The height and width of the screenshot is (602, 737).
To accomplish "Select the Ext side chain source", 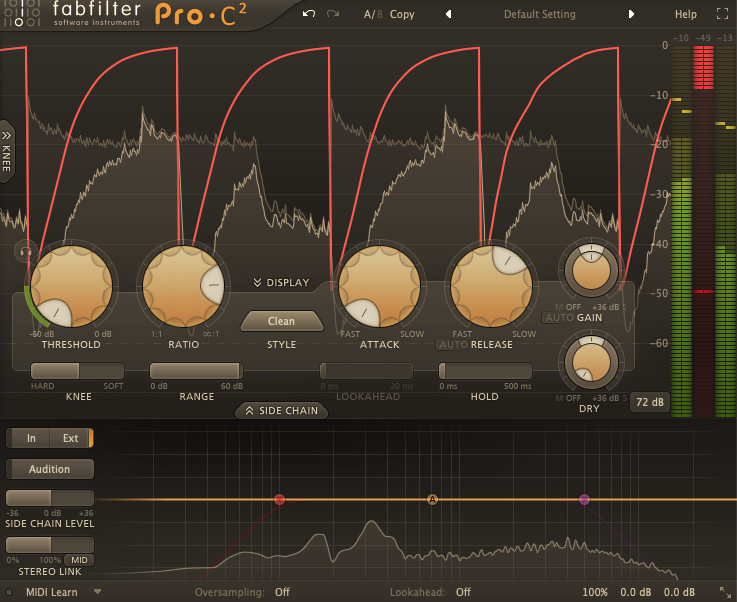I will pos(71,438).
